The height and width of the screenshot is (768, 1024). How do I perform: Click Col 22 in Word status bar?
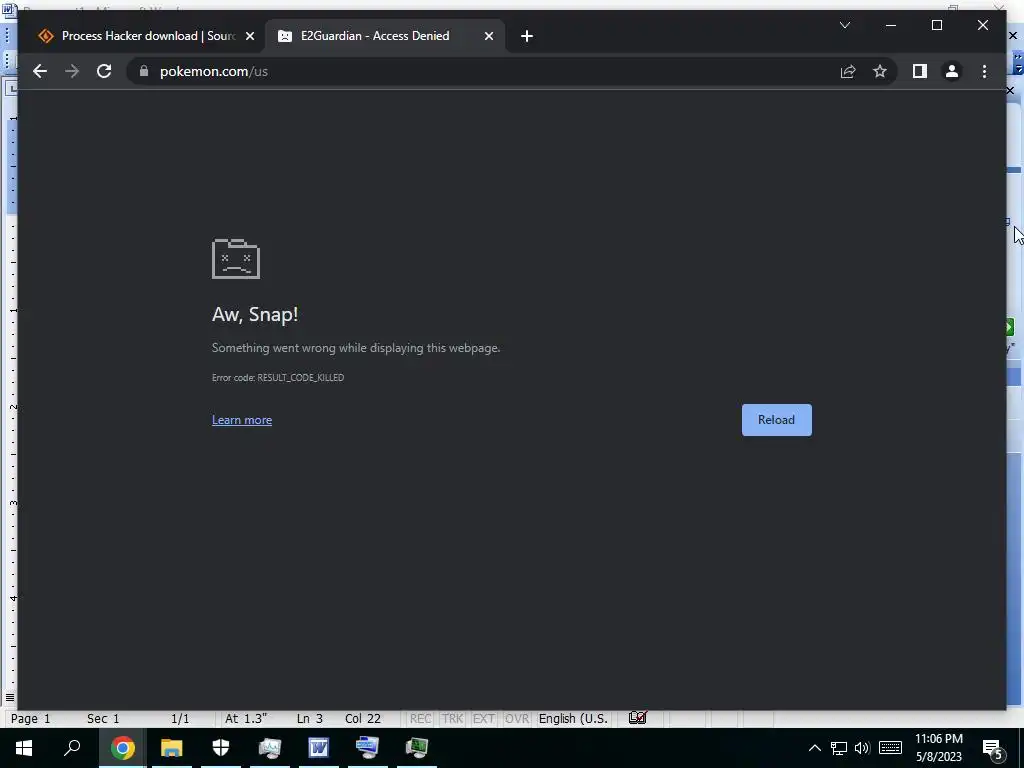pyautogui.click(x=362, y=718)
